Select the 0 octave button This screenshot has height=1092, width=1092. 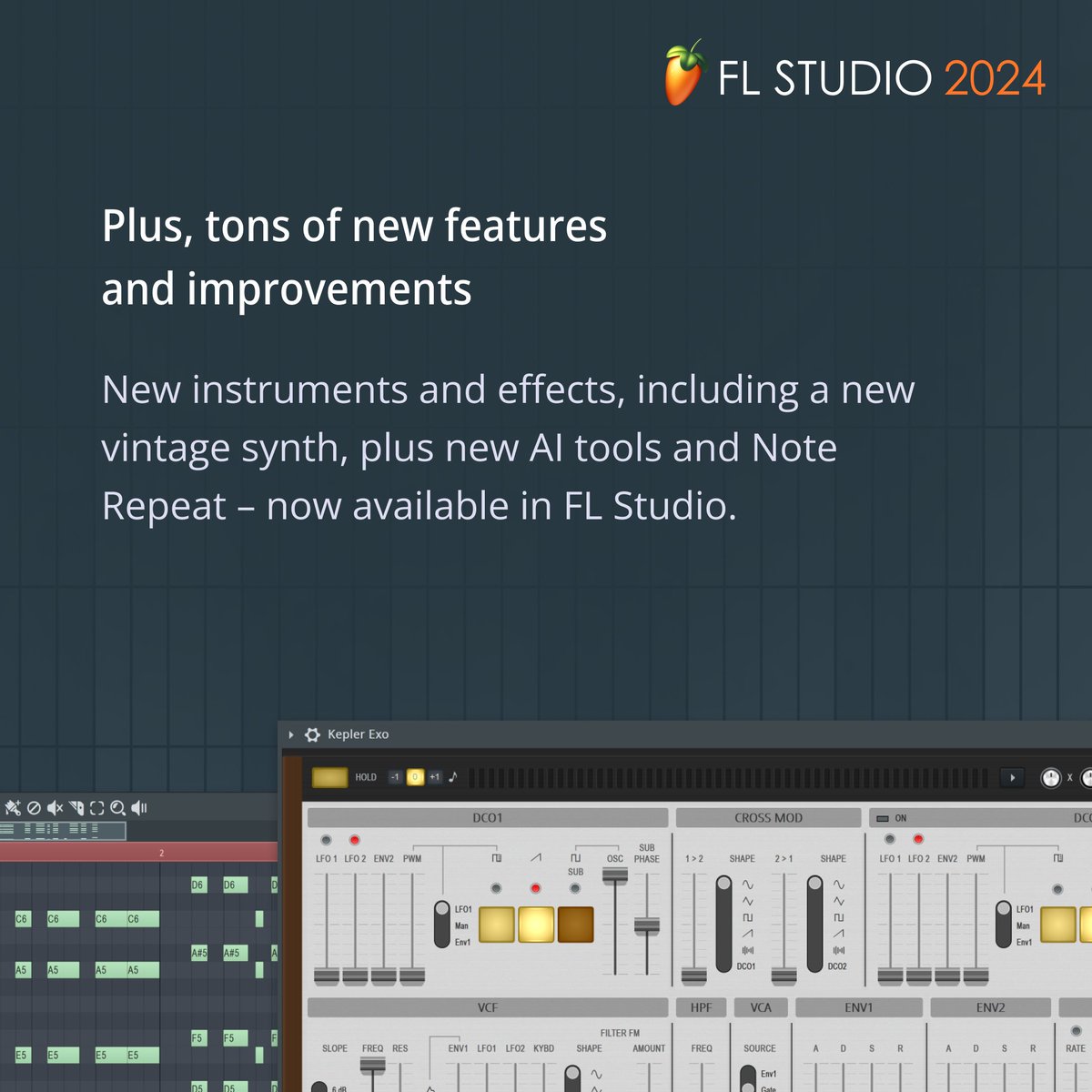[415, 777]
